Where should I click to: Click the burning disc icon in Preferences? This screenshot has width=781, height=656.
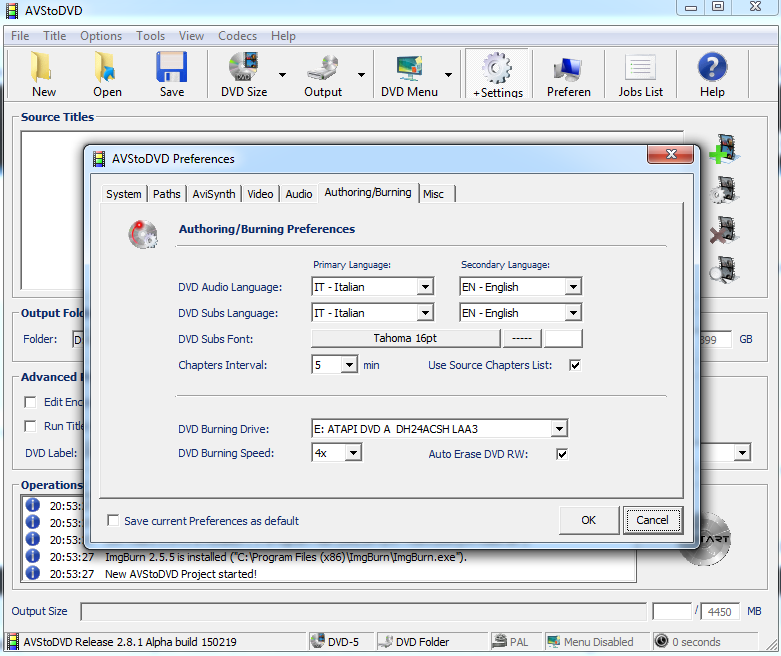(143, 234)
